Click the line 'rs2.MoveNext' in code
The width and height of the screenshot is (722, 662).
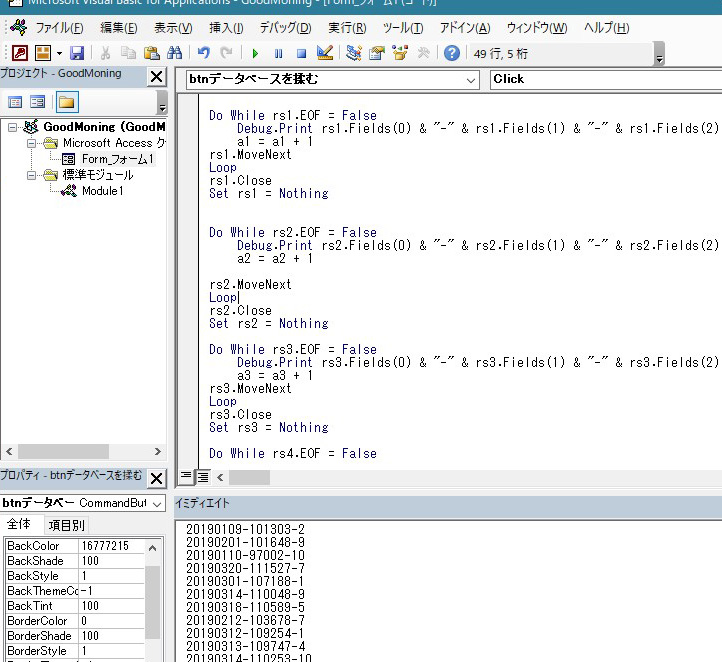(250, 285)
